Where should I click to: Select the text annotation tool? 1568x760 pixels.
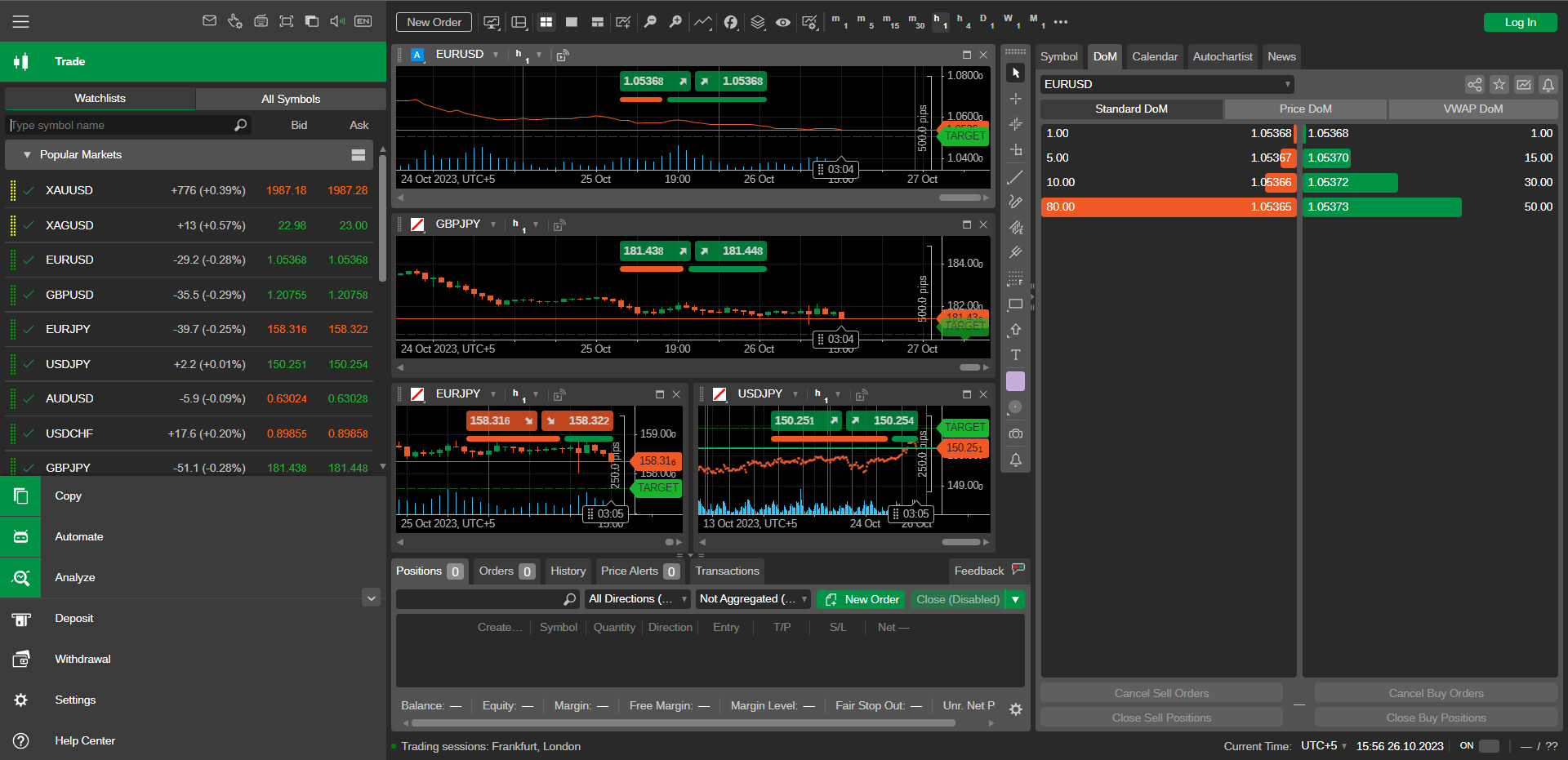coord(1015,355)
